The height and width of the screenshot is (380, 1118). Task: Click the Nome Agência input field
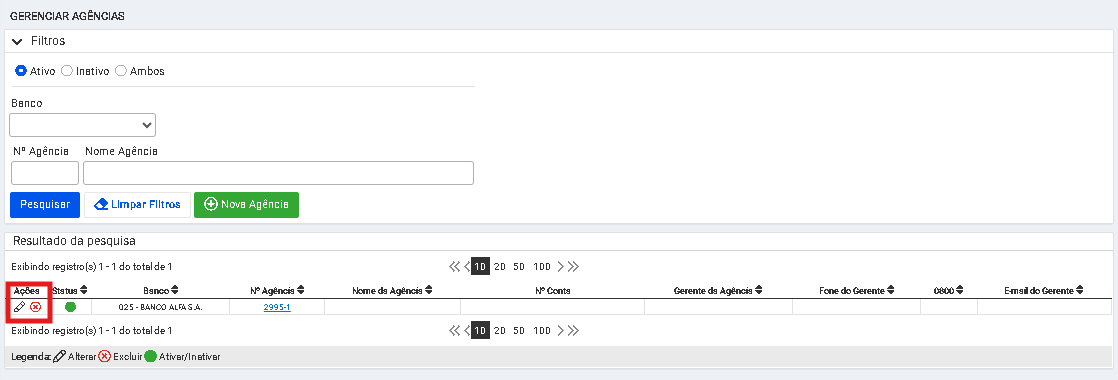click(x=279, y=173)
